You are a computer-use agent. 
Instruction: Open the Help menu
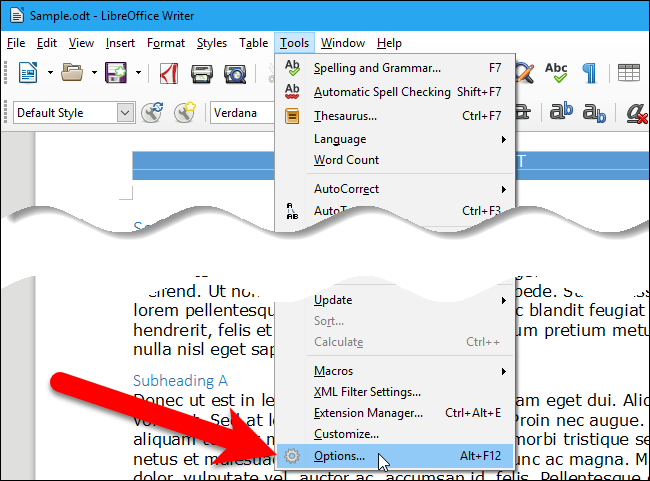[389, 43]
